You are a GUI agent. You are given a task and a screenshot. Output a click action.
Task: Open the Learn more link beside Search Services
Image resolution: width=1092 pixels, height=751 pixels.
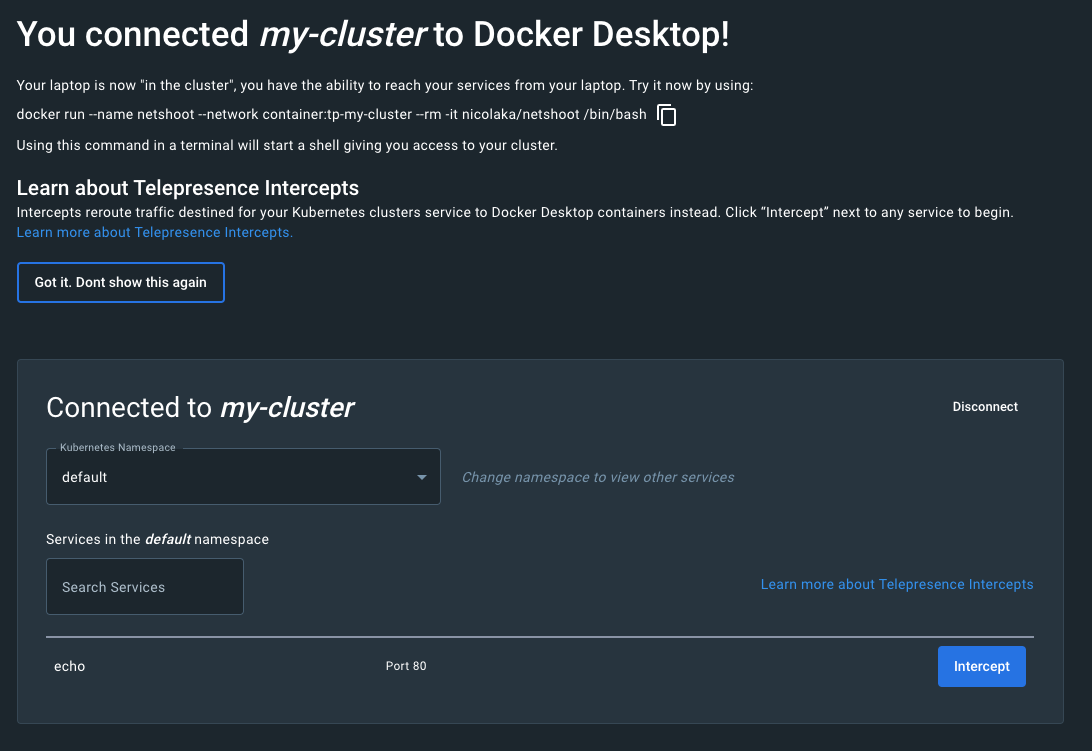[x=897, y=584]
